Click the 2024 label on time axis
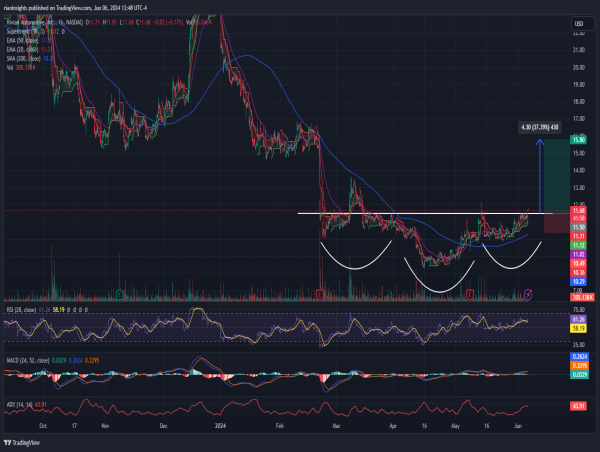The width and height of the screenshot is (600, 452). click(220, 426)
